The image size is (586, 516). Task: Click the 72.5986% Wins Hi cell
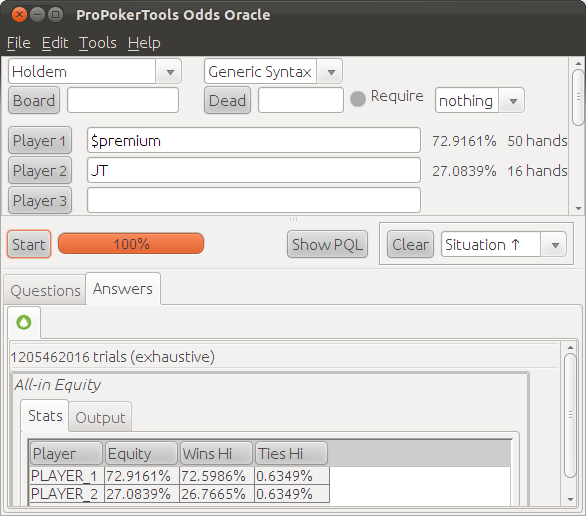click(216, 476)
